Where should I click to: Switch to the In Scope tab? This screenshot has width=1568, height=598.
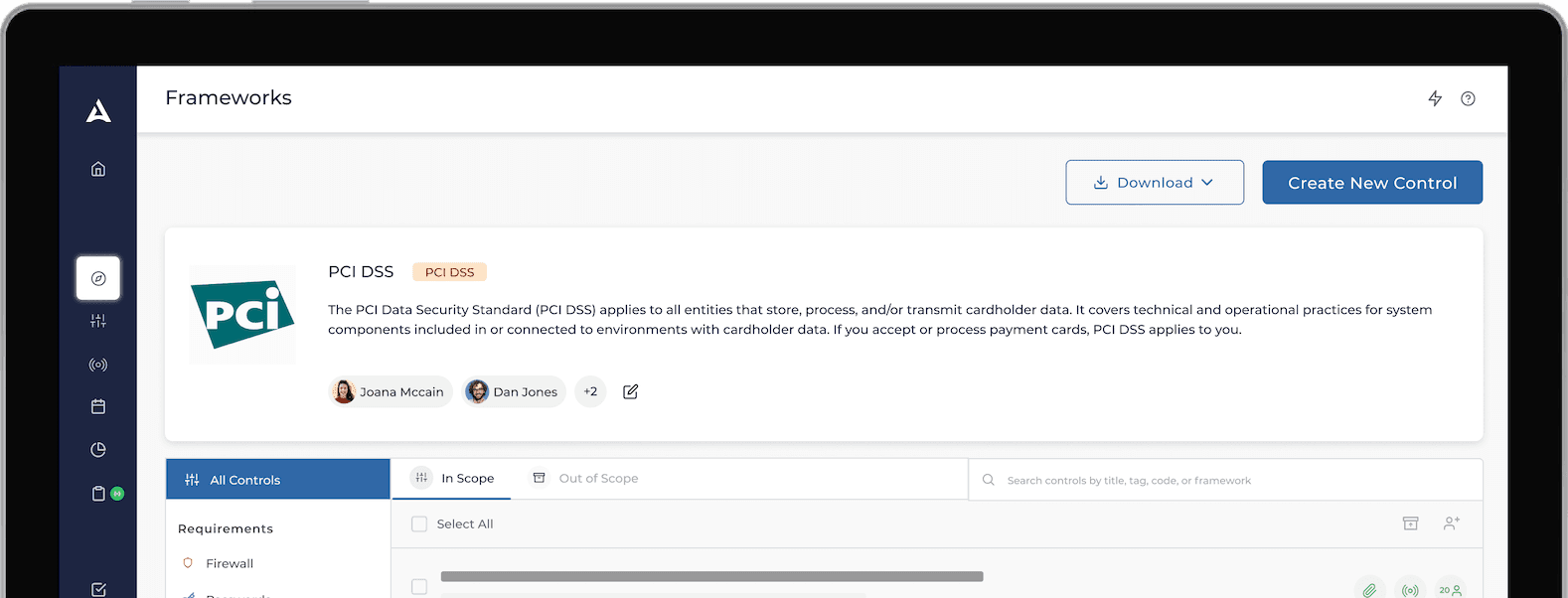[x=453, y=478]
